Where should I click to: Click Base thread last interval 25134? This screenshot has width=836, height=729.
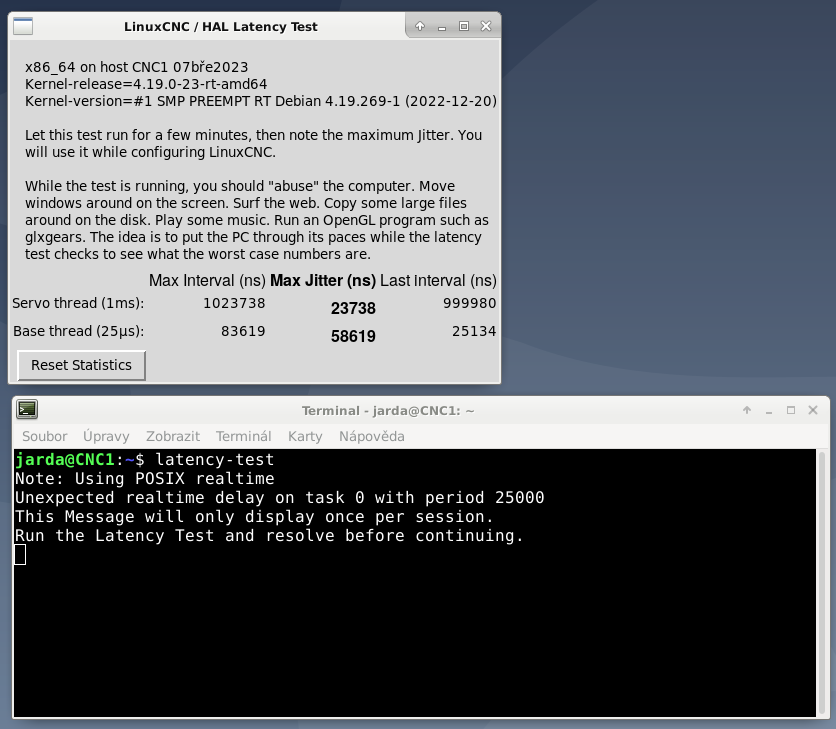coord(474,331)
